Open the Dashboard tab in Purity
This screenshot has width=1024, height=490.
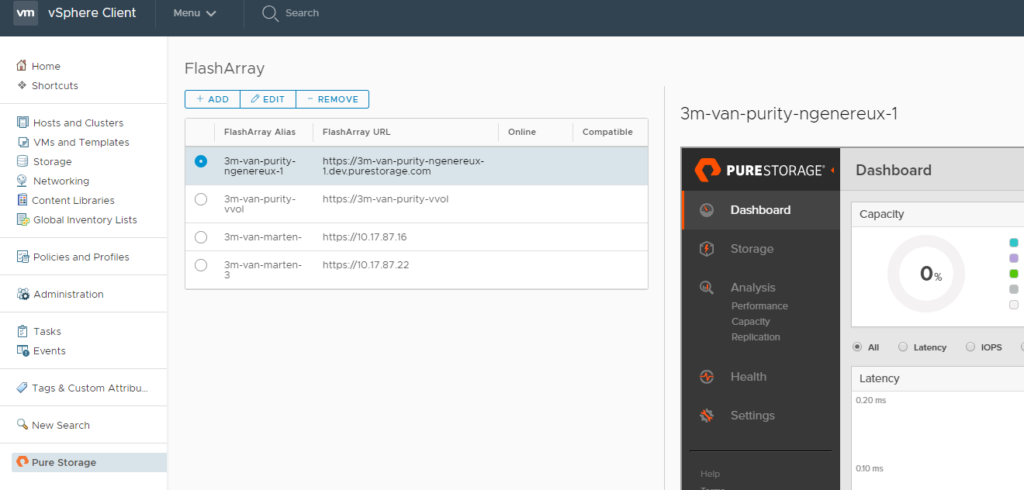coord(760,210)
